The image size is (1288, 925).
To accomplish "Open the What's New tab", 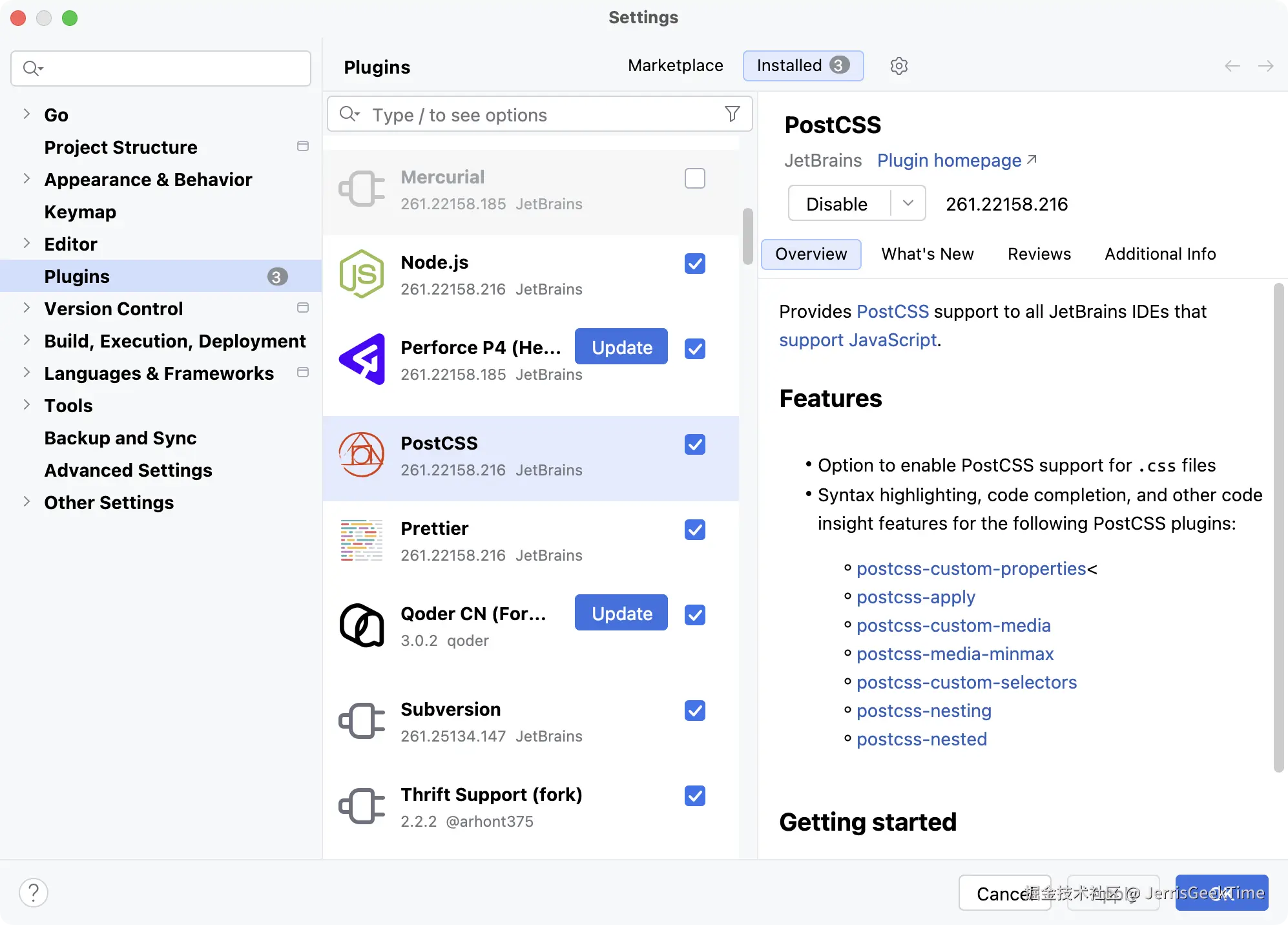I will (928, 254).
